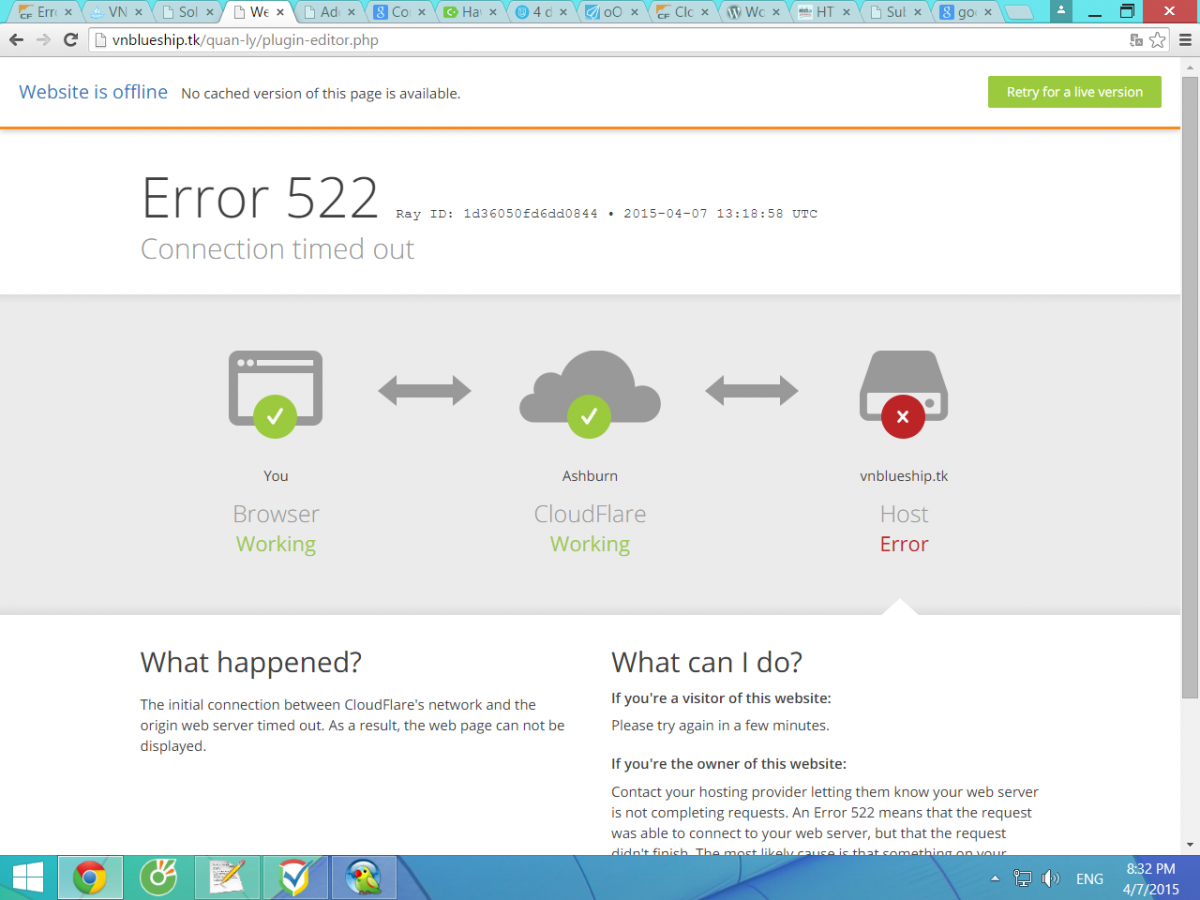This screenshot has width=1200, height=900.
Task: Go back using the browser back arrow
Action: click(x=16, y=40)
